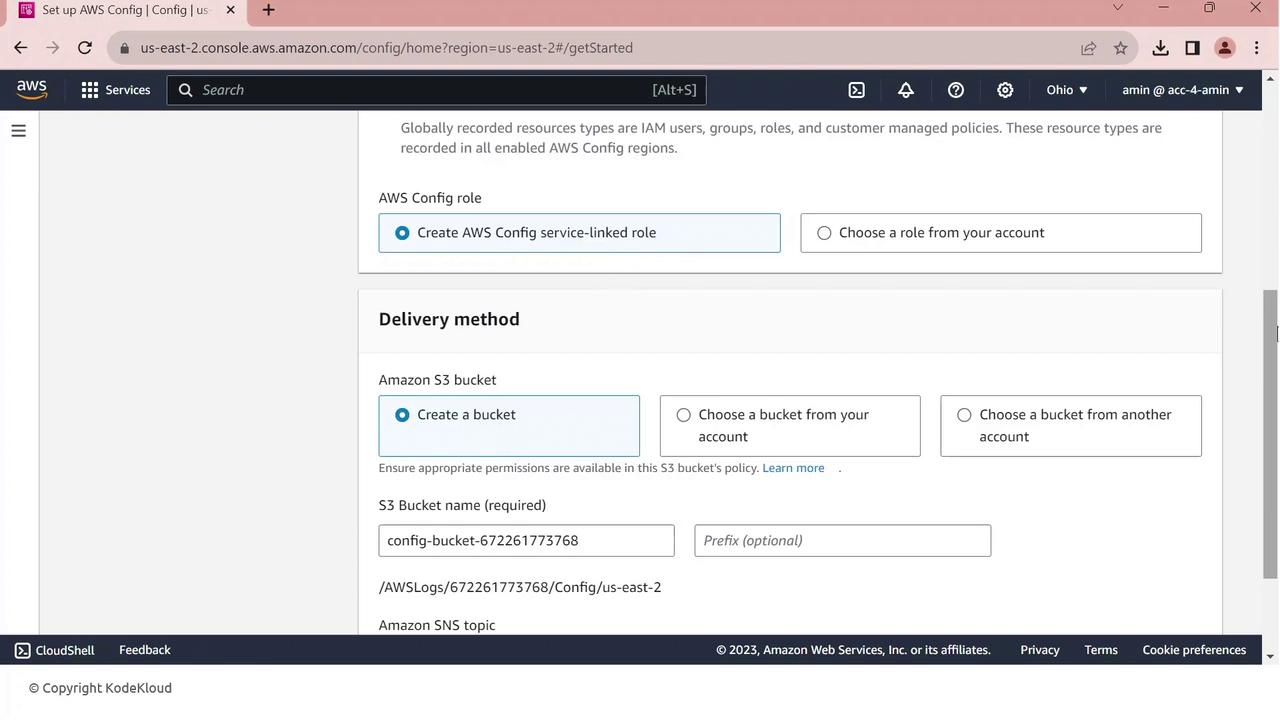
Task: Bookmark this page with star icon
Action: click(x=1121, y=48)
